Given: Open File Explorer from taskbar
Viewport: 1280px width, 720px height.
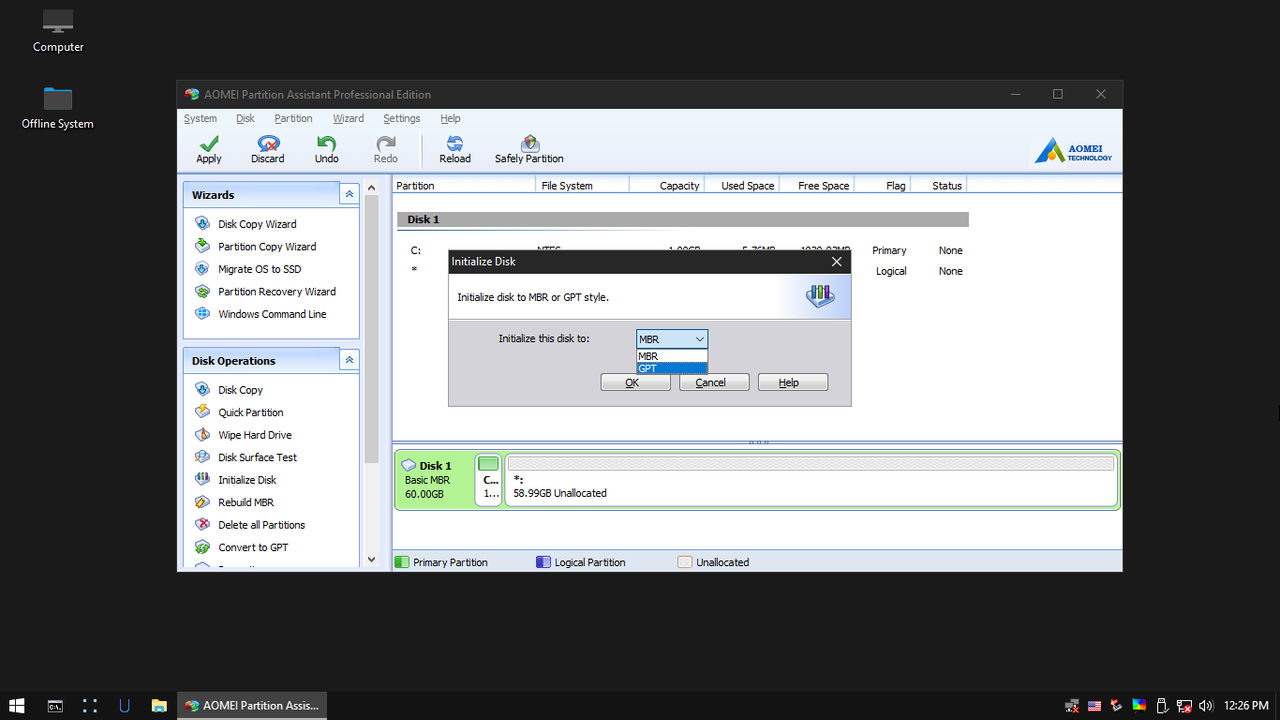Looking at the screenshot, I should pos(159,705).
